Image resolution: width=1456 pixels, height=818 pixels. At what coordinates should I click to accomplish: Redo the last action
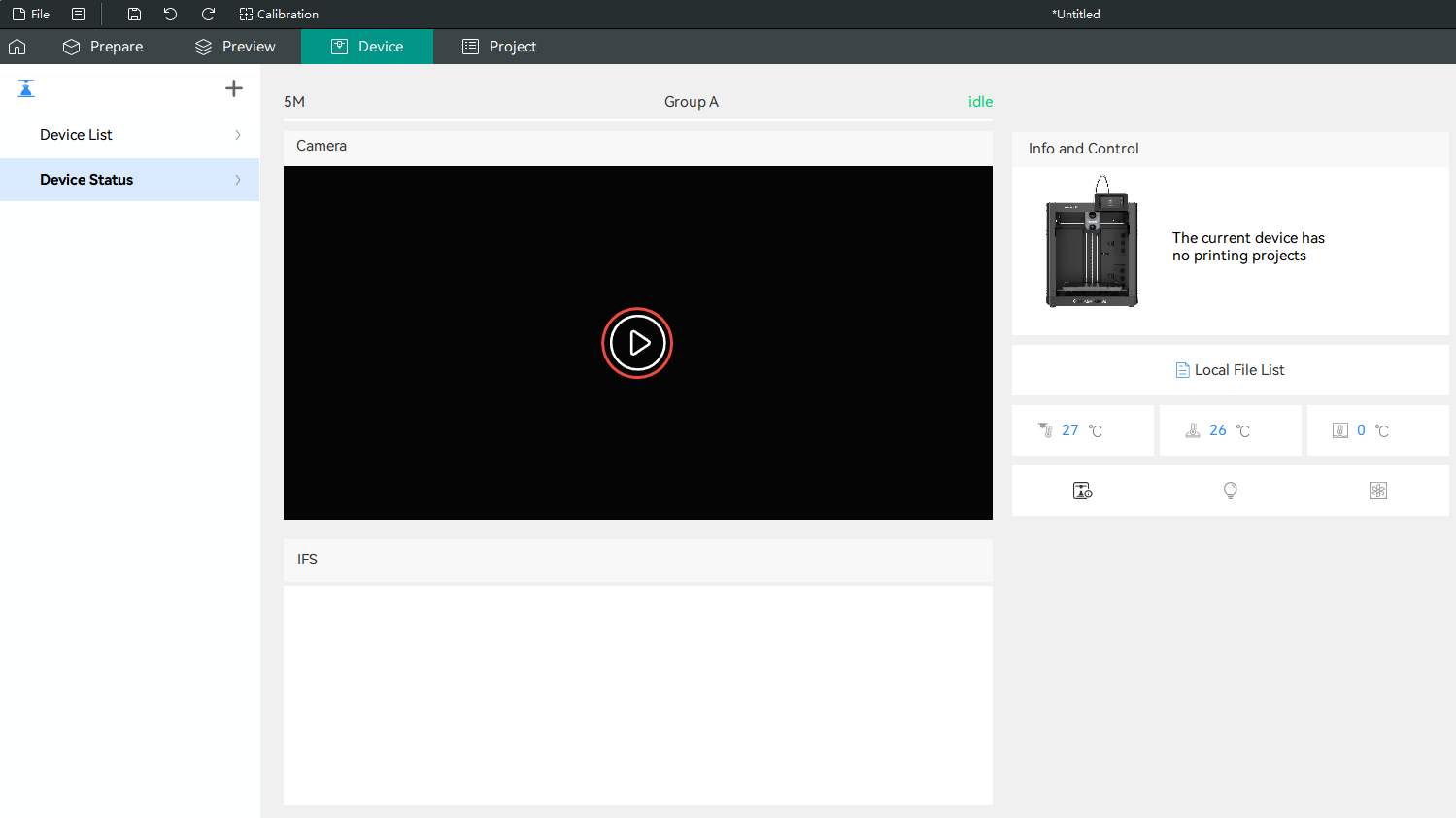(208, 15)
